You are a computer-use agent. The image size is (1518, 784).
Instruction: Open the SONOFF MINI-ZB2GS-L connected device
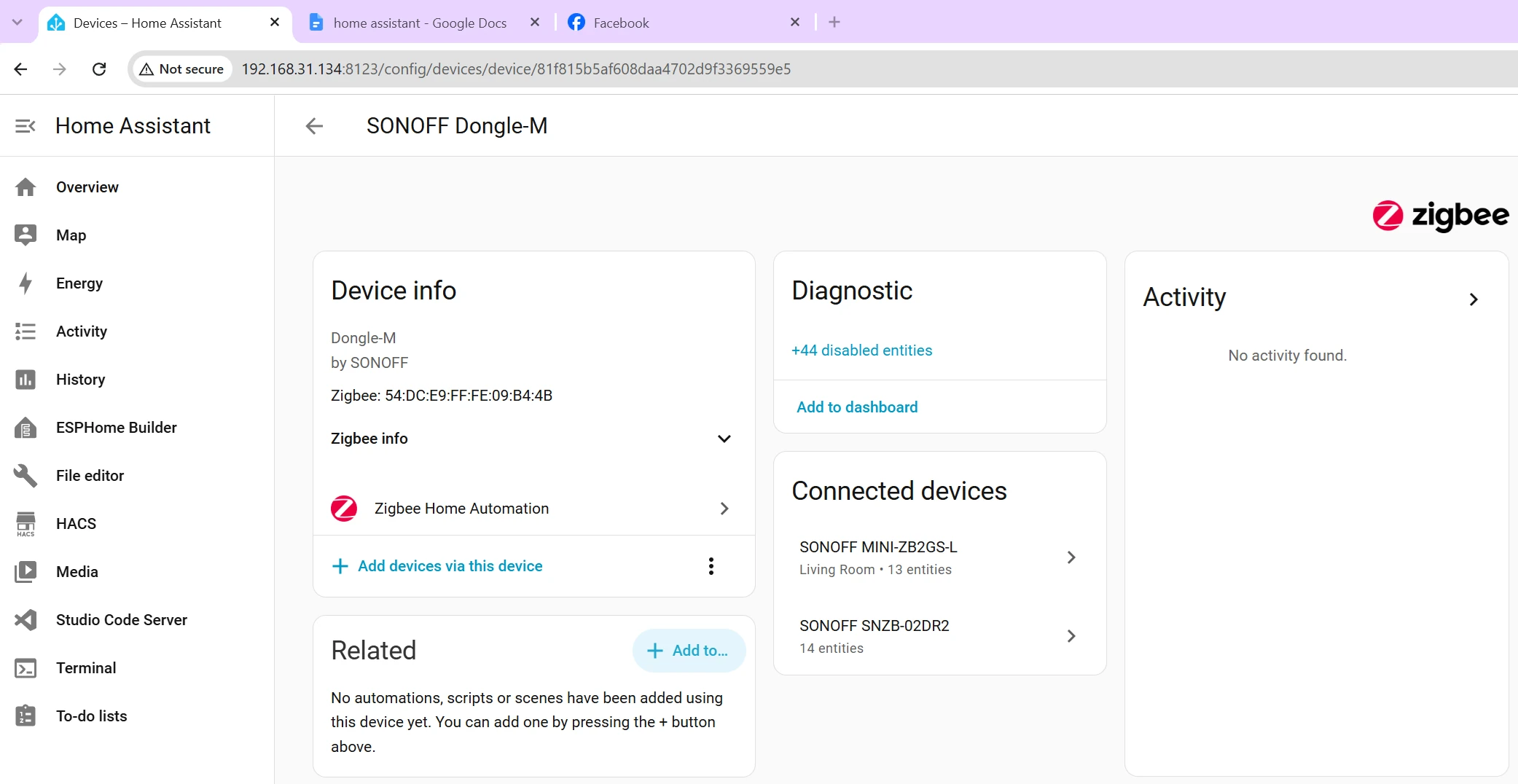click(939, 557)
